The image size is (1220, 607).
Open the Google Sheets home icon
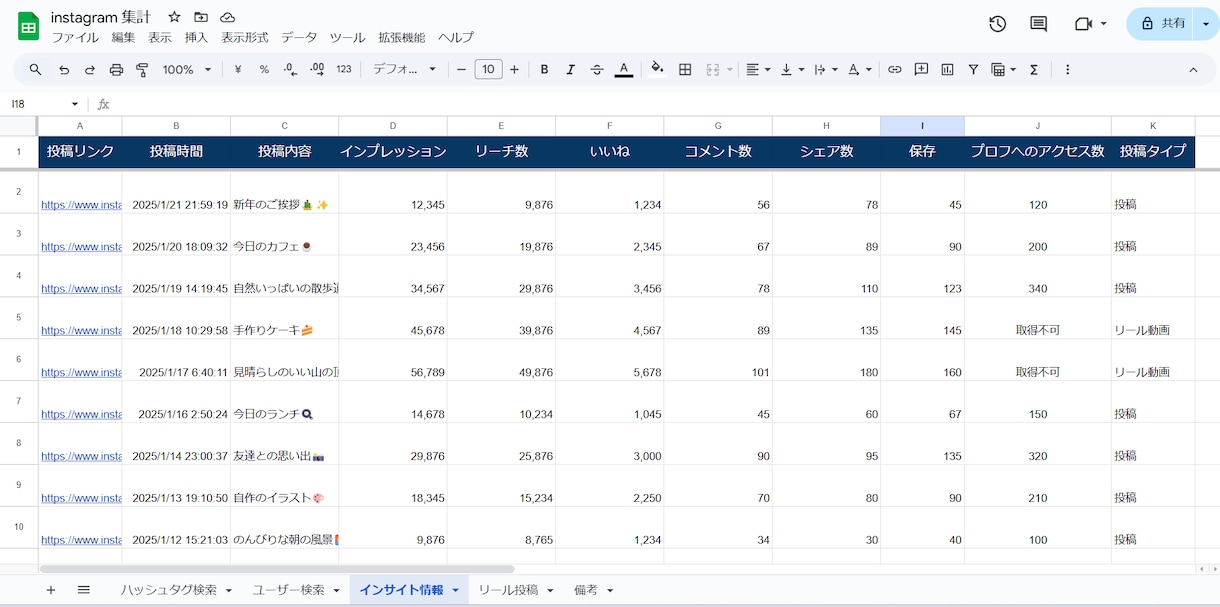[28, 26]
